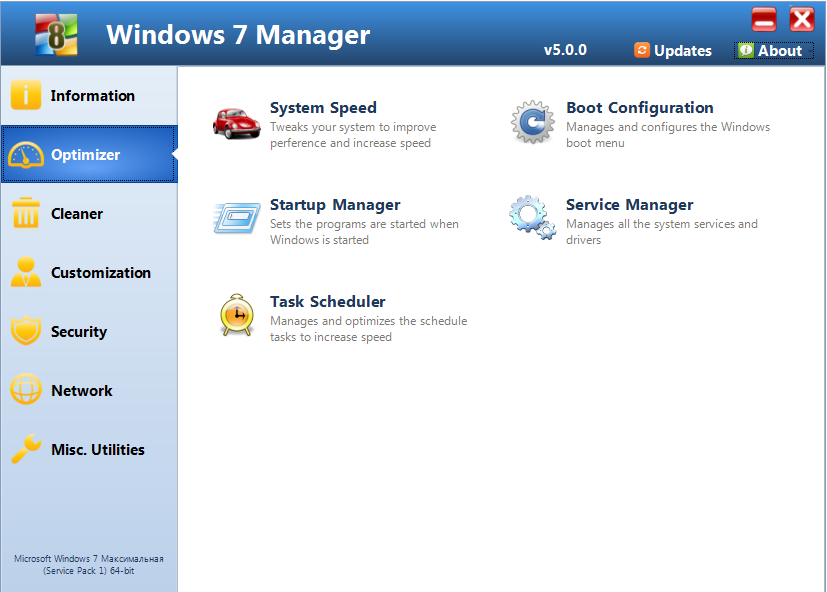Select the Security shield icon
Screen dimensions: 827x592
click(25, 331)
